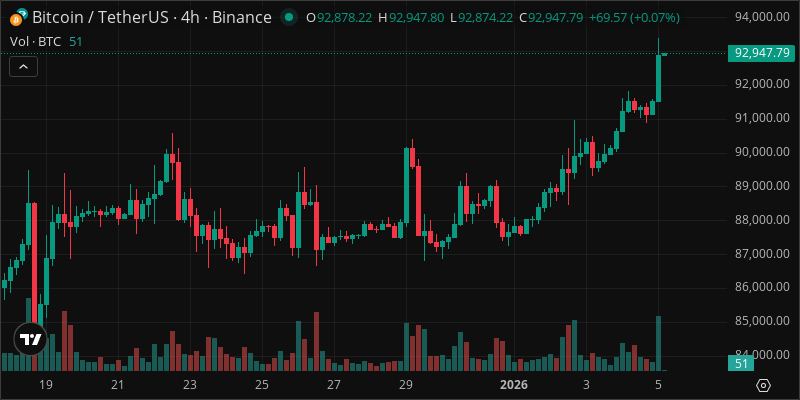Click the 3 date axis label
Viewport: 800px width, 400px height.
586,384
